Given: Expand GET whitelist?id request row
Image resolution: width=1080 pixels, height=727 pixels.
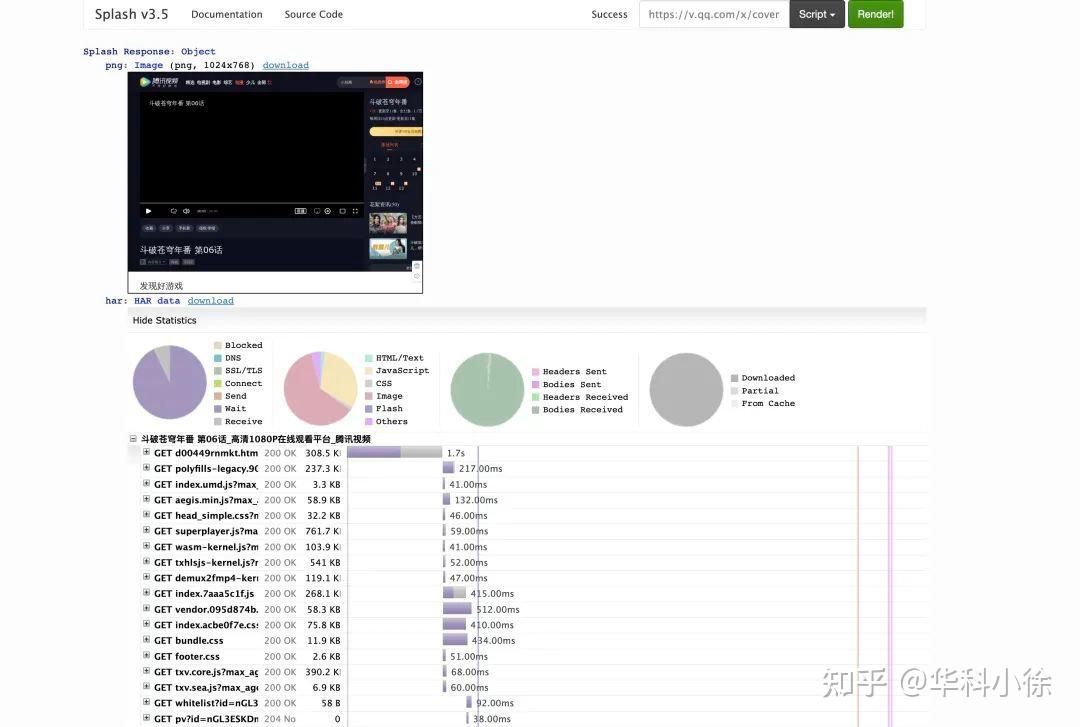Looking at the screenshot, I should (146, 702).
